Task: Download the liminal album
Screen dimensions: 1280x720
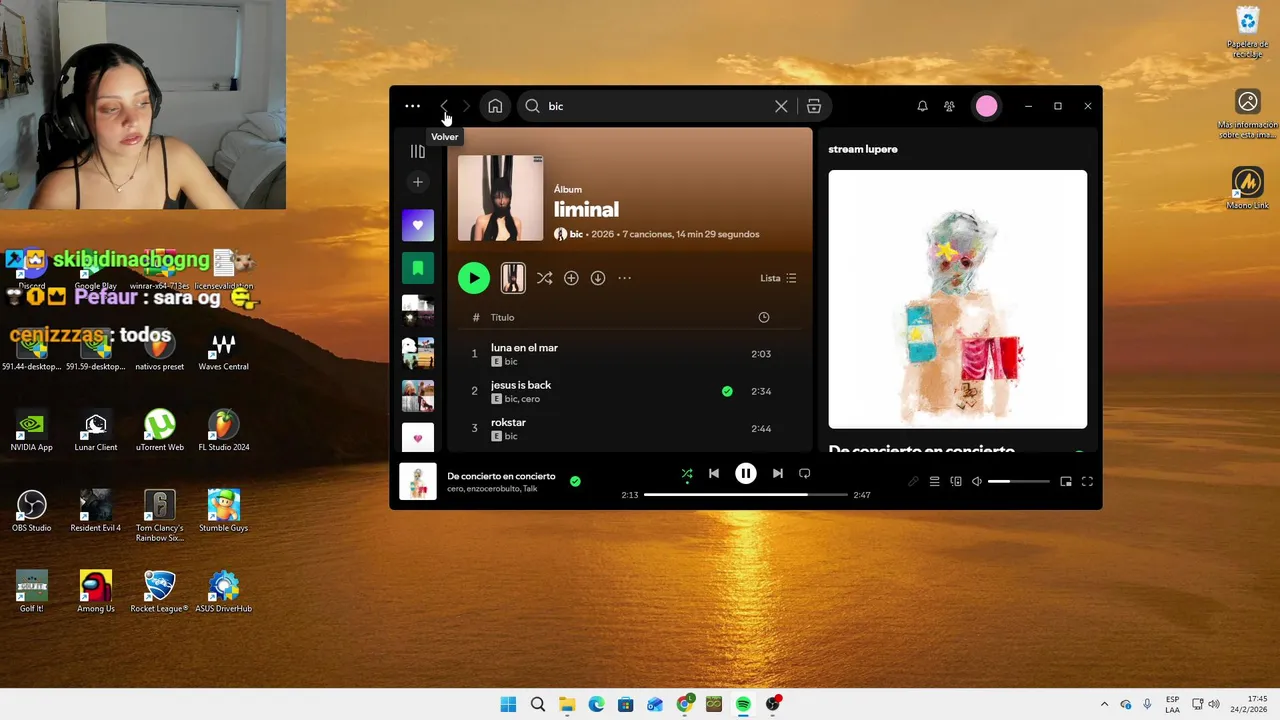Action: (x=598, y=278)
